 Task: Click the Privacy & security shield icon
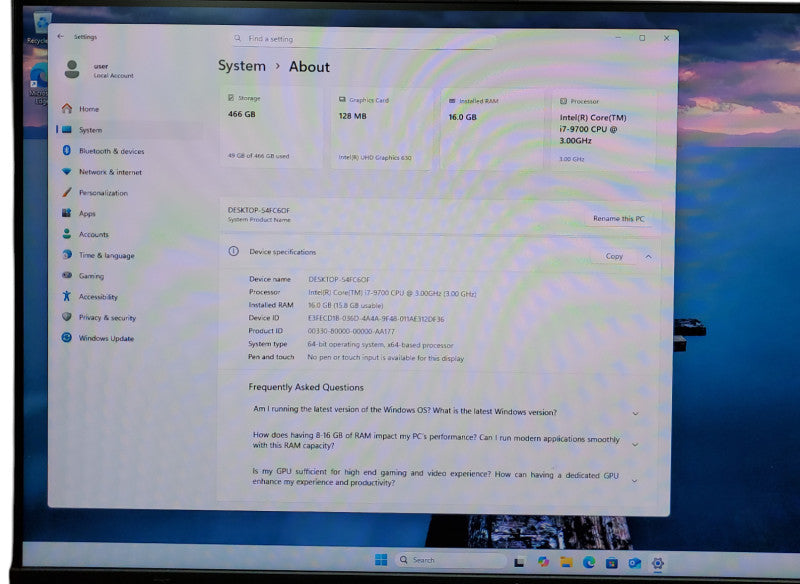(66, 317)
